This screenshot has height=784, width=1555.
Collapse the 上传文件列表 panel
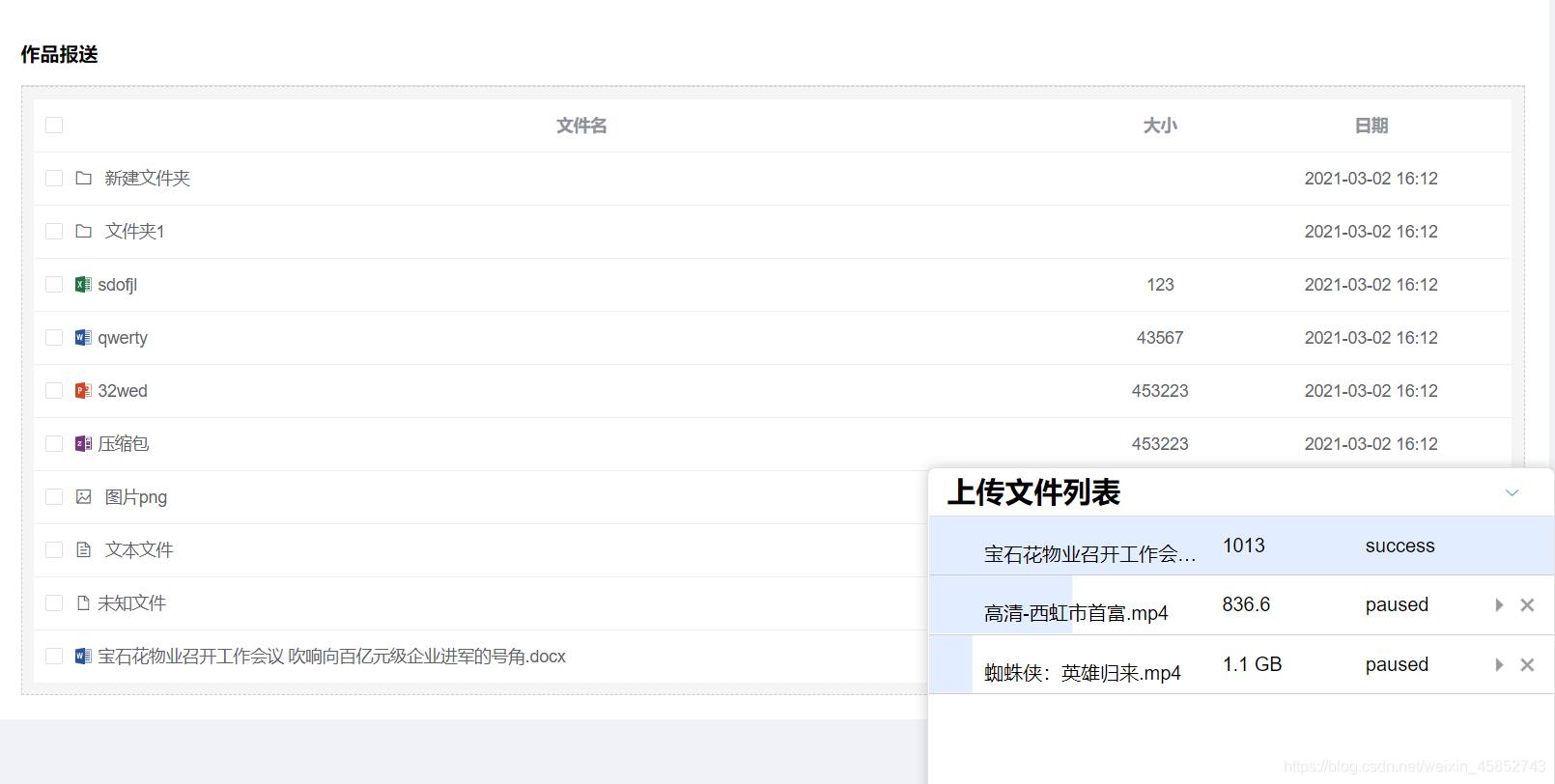(1513, 492)
